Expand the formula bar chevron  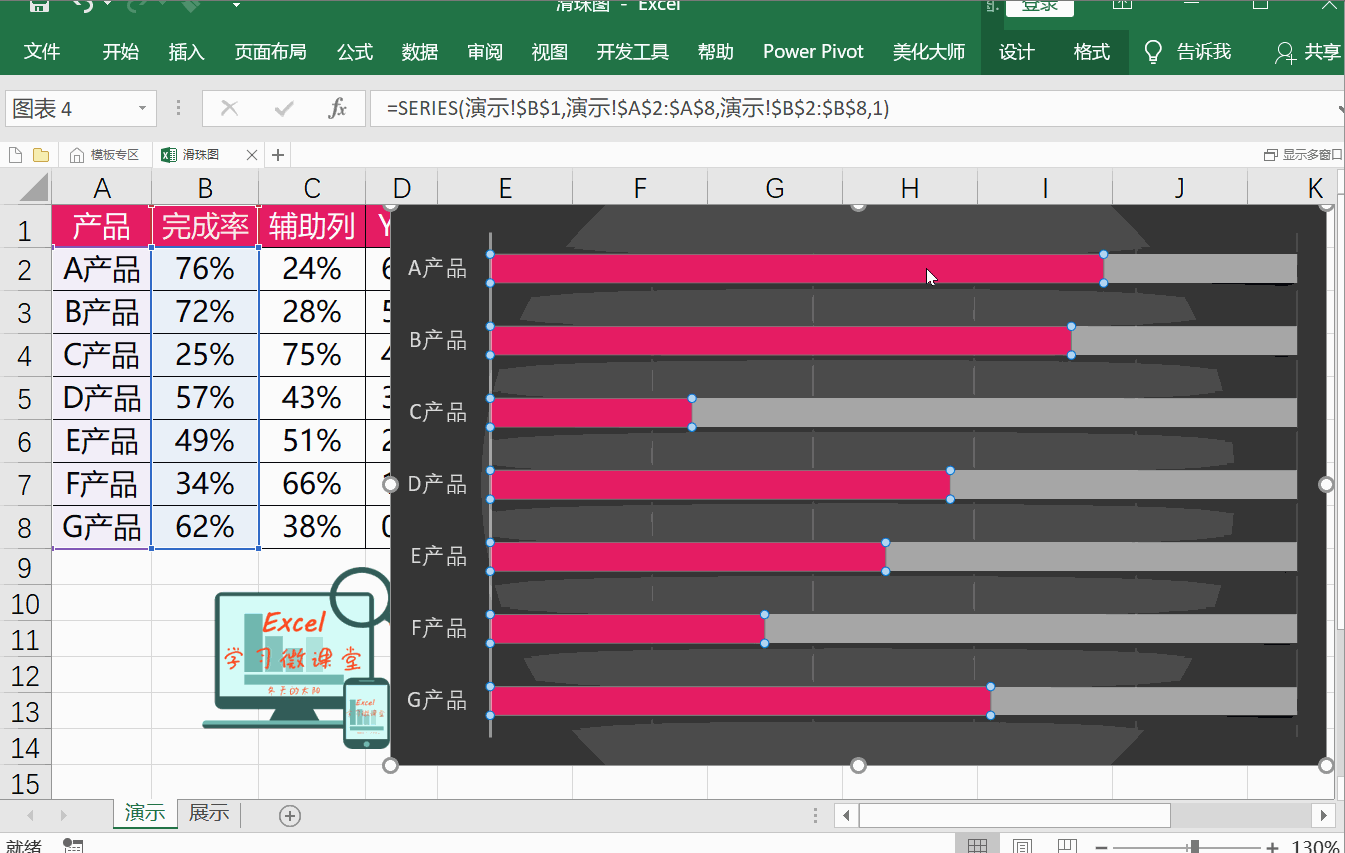click(x=1340, y=108)
